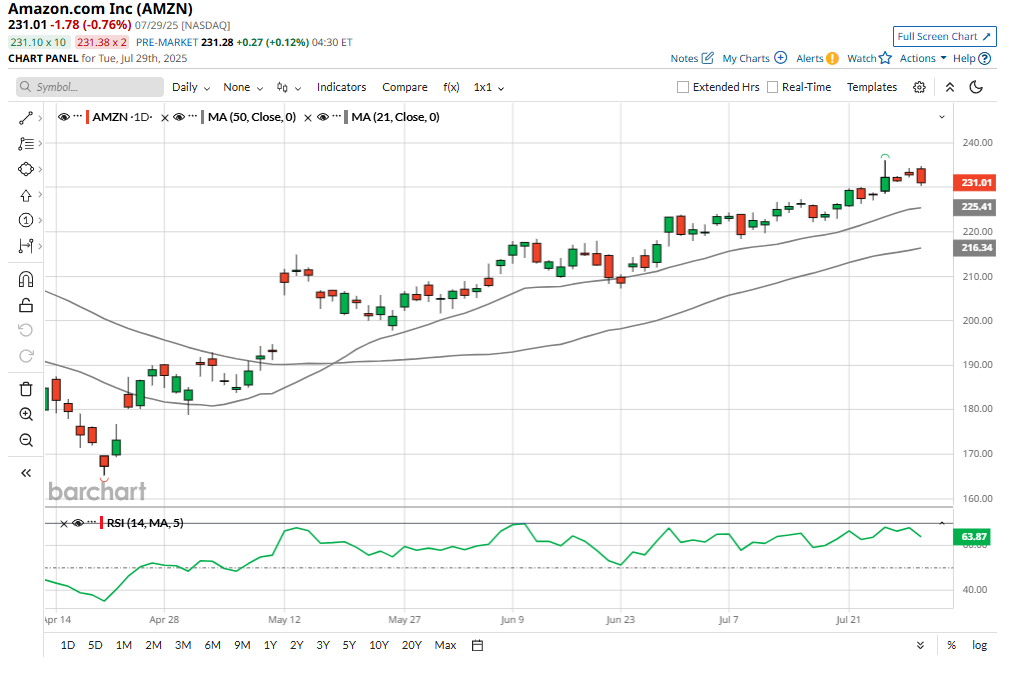The width and height of the screenshot is (1023, 686).
Task: Zoom out on the chart
Action: coord(25,440)
